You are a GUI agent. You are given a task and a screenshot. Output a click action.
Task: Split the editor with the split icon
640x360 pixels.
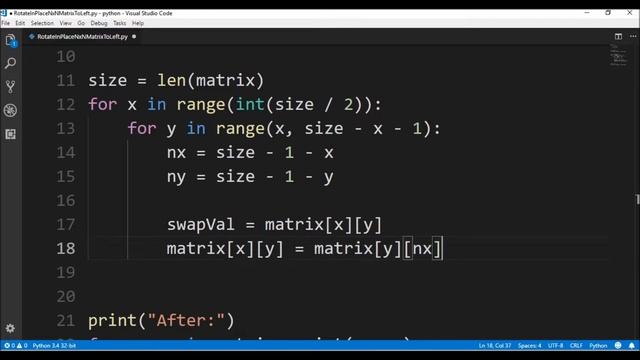(618, 36)
